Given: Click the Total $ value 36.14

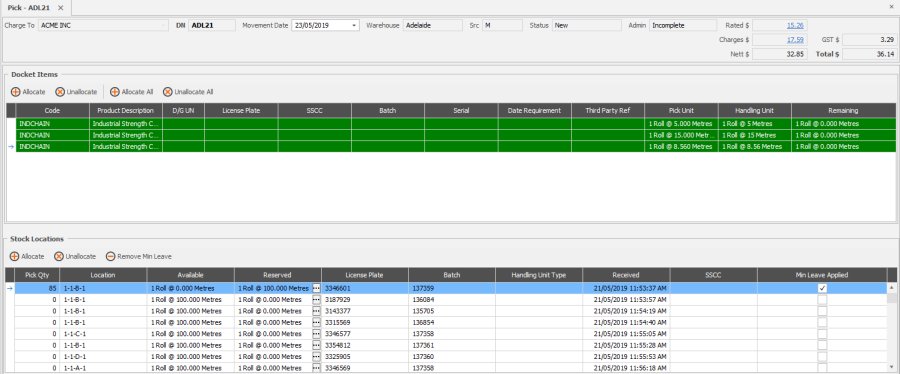Looking at the screenshot, I should point(869,54).
